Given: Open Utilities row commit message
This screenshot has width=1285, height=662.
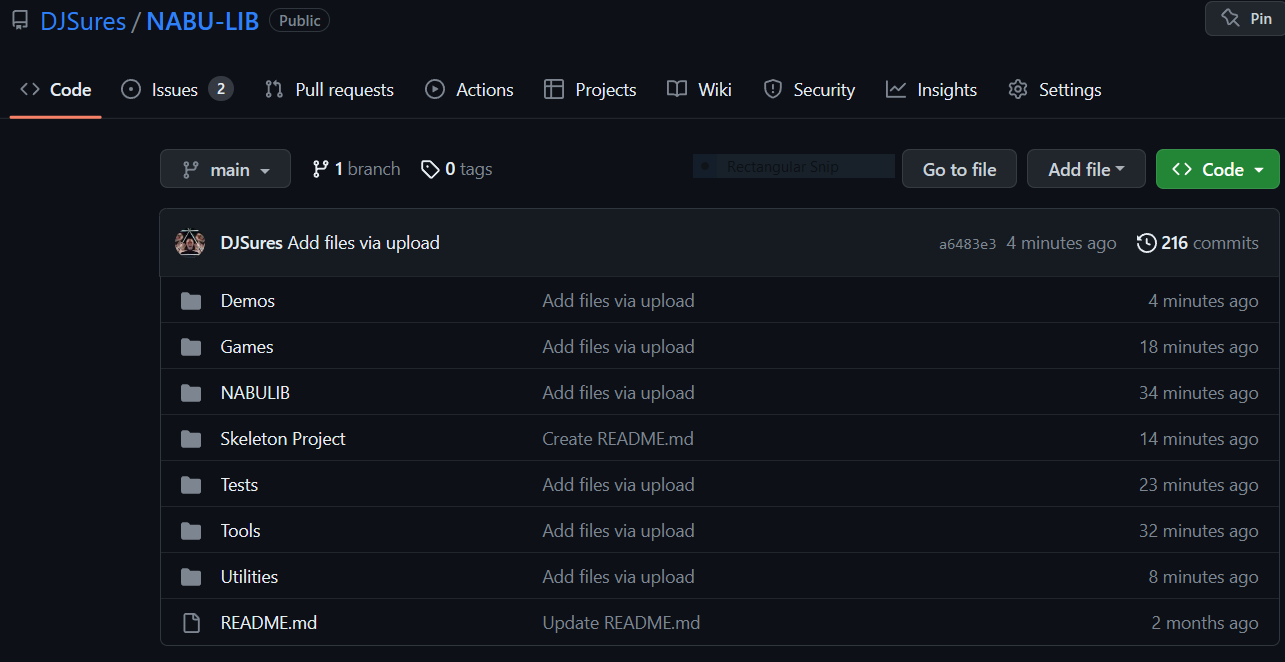Looking at the screenshot, I should click(x=618, y=577).
